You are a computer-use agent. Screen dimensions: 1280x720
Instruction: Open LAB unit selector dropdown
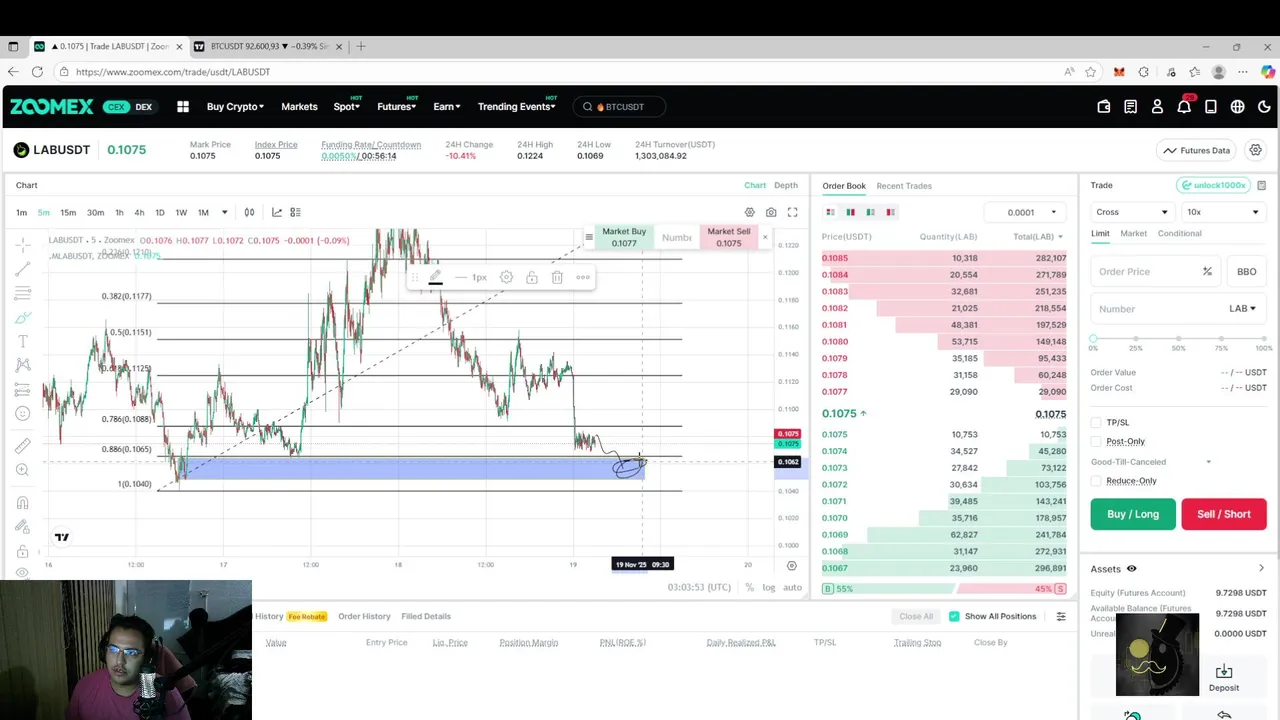tap(1242, 309)
